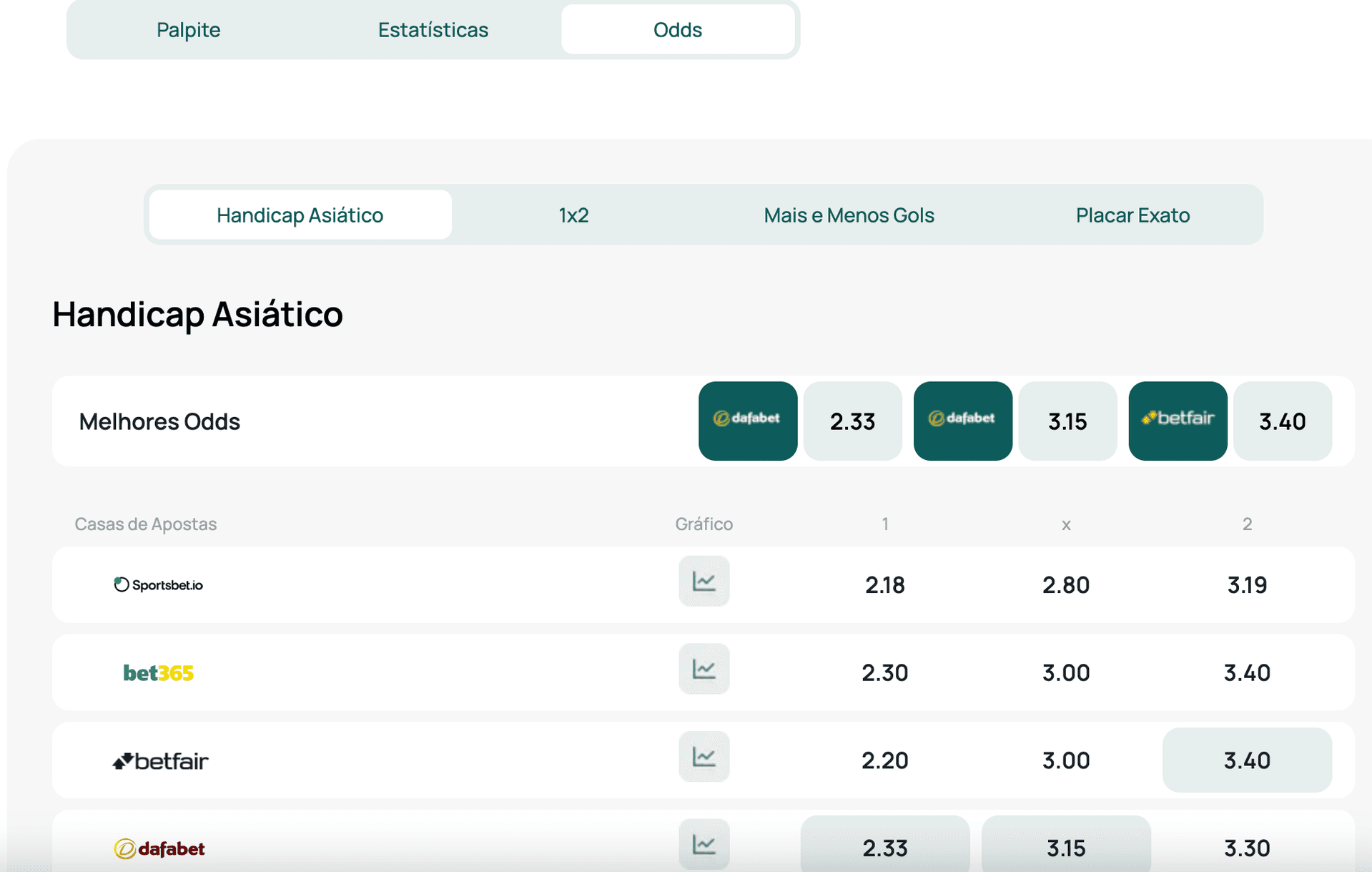Click the Handicap Asiático section heading

[x=198, y=314]
